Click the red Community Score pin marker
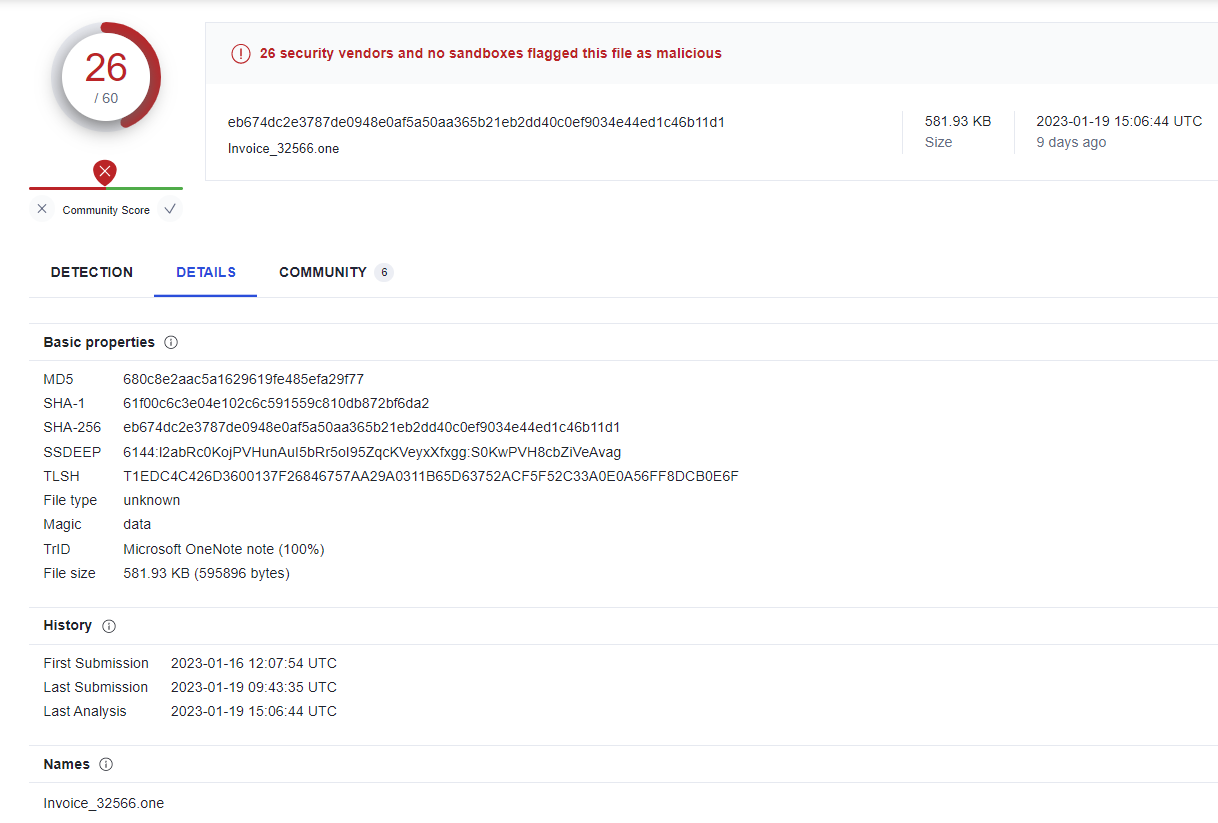This screenshot has height=823, width=1218. [105, 173]
